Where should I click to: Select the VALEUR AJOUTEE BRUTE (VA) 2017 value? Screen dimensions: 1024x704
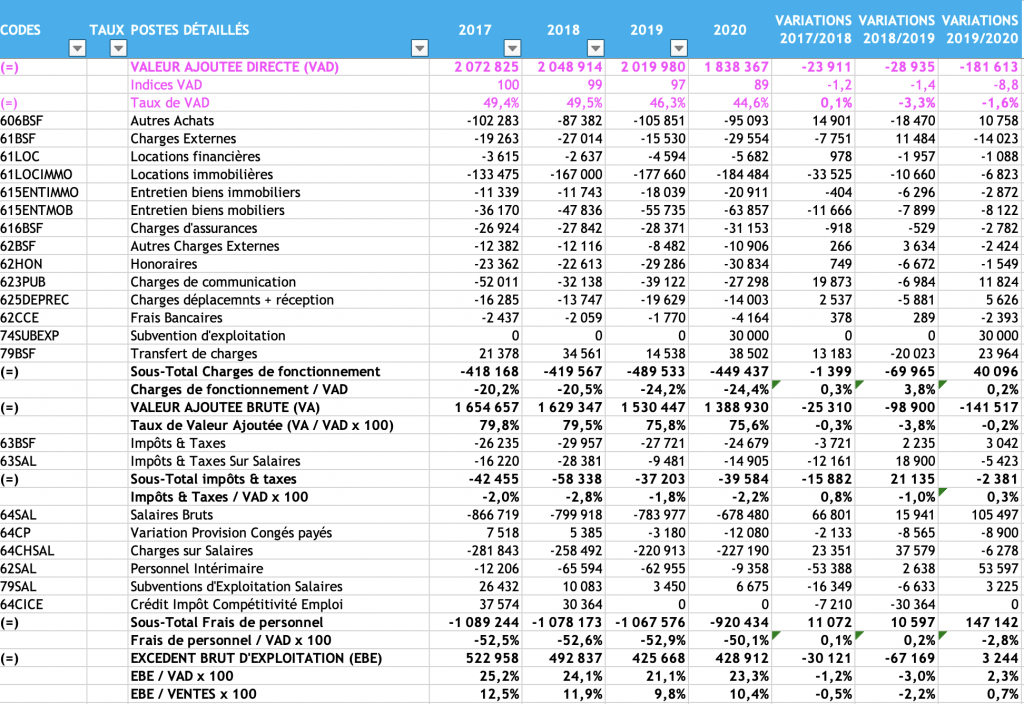point(486,408)
